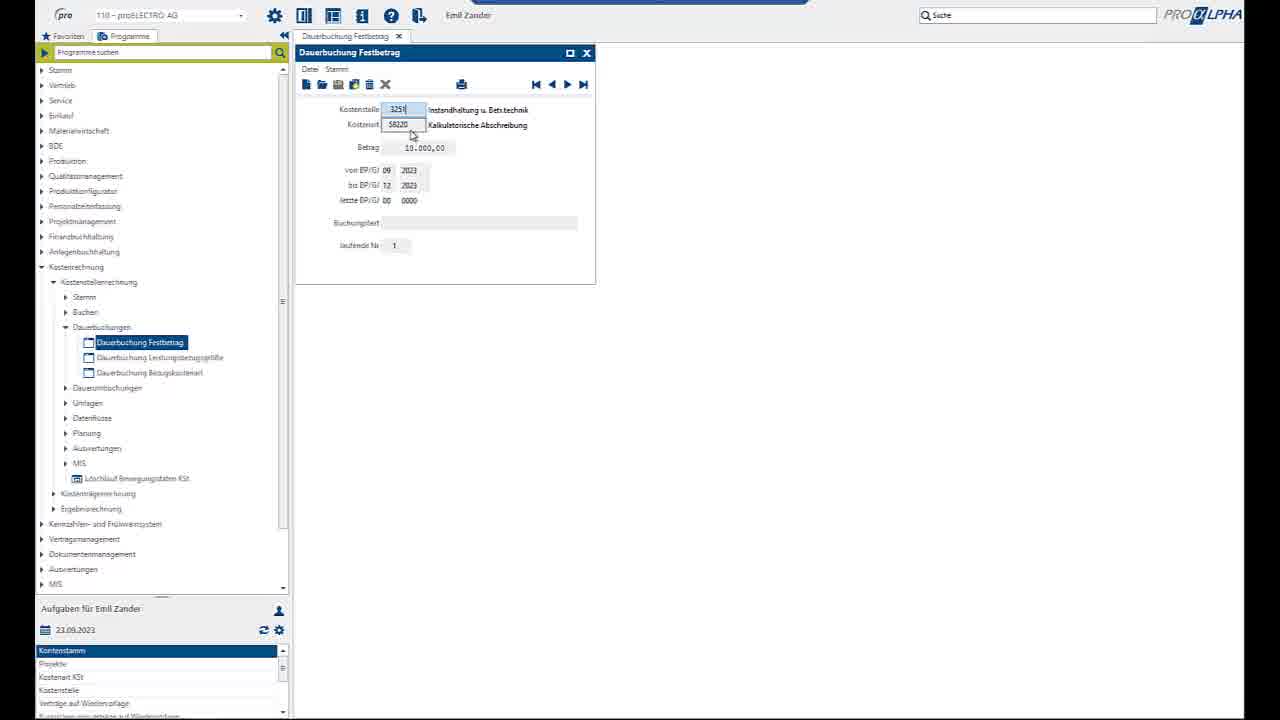Collapse the Kostenrechnung tree node

tap(41, 267)
